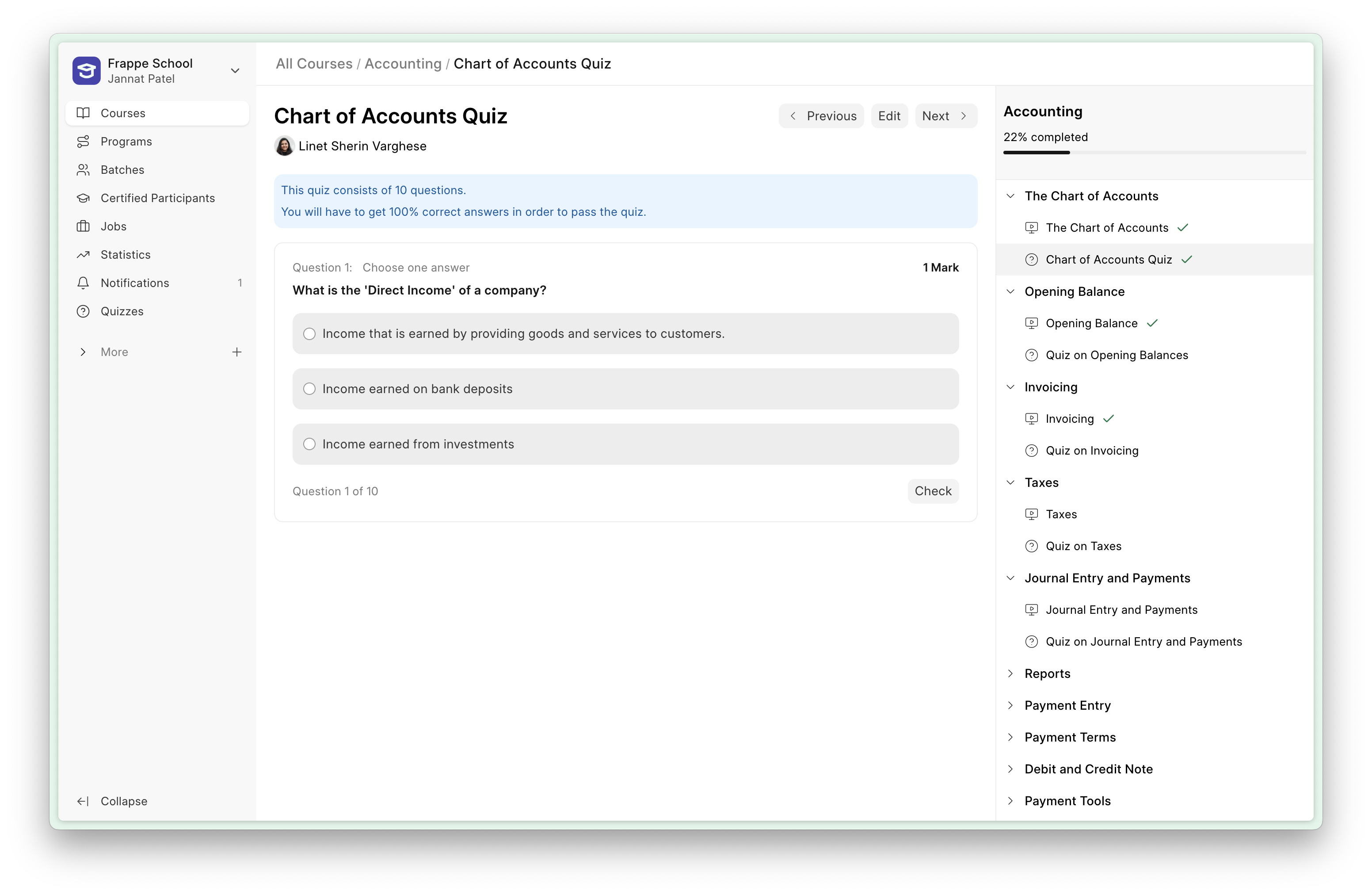Image resolution: width=1372 pixels, height=895 pixels.
Task: Go to Next lesson
Action: click(x=945, y=115)
